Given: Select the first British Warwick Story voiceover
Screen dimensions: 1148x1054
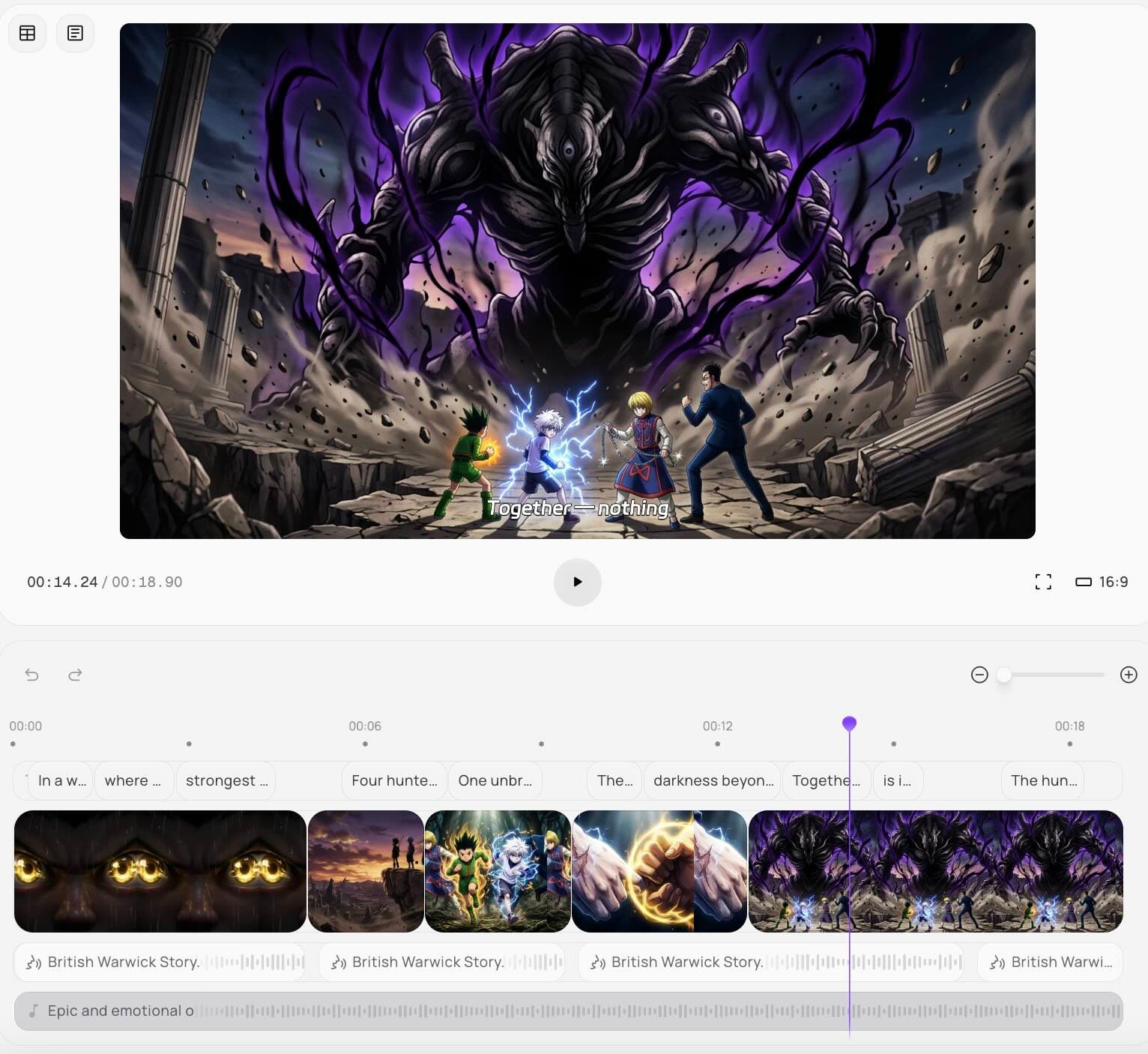Looking at the screenshot, I should pos(159,962).
